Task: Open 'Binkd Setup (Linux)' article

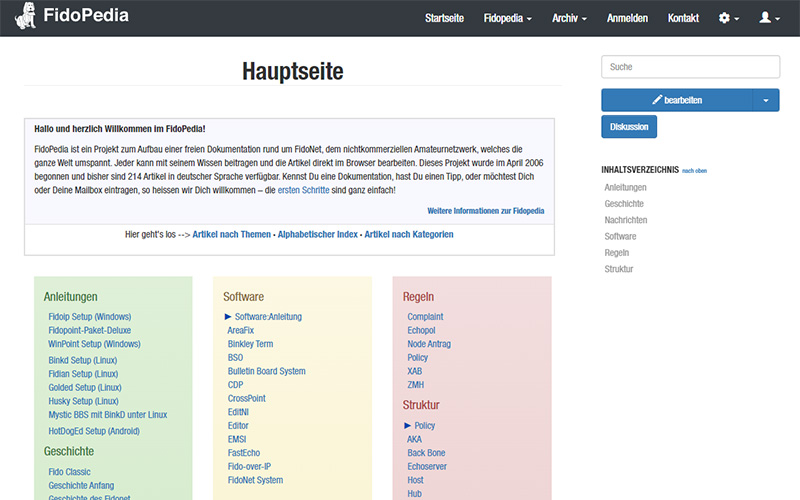Action: (83, 360)
